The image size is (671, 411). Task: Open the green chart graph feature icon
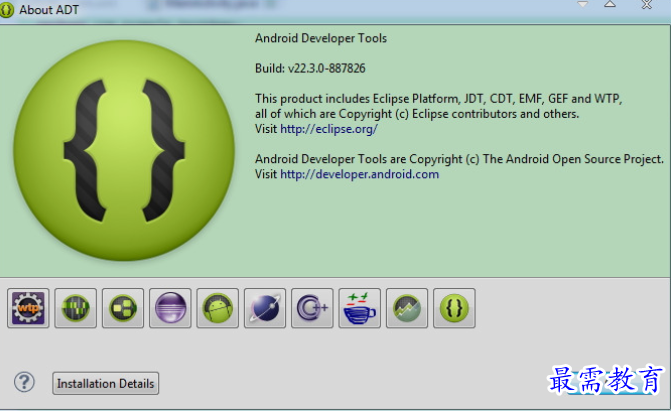407,308
